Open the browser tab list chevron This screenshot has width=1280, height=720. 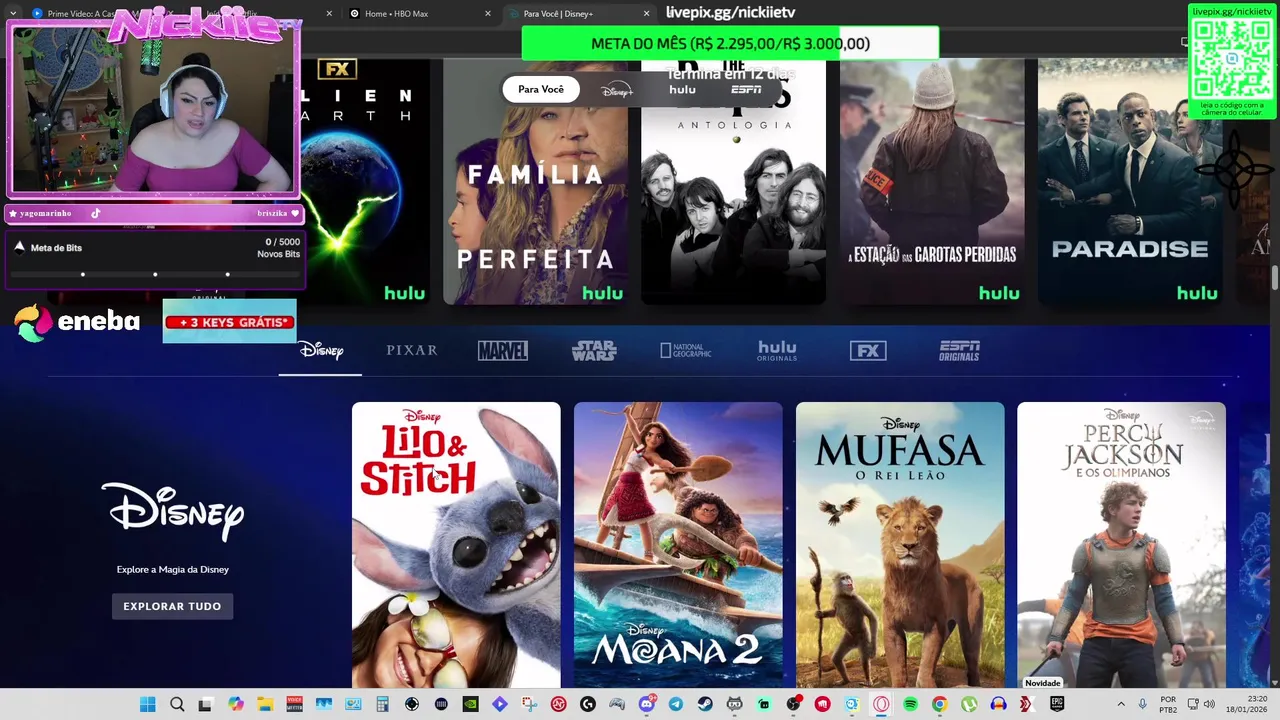tap(13, 13)
